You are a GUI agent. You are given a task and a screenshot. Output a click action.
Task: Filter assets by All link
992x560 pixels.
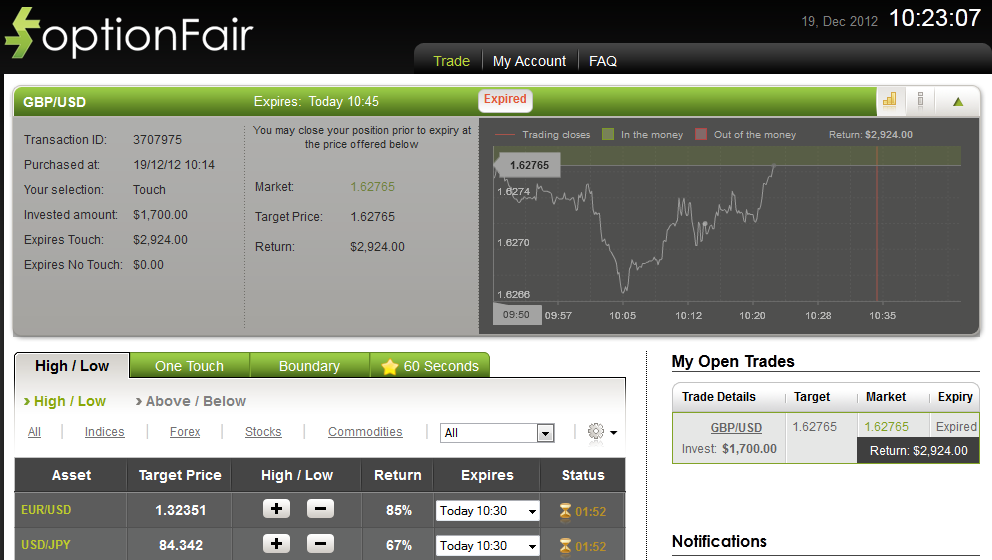34,432
